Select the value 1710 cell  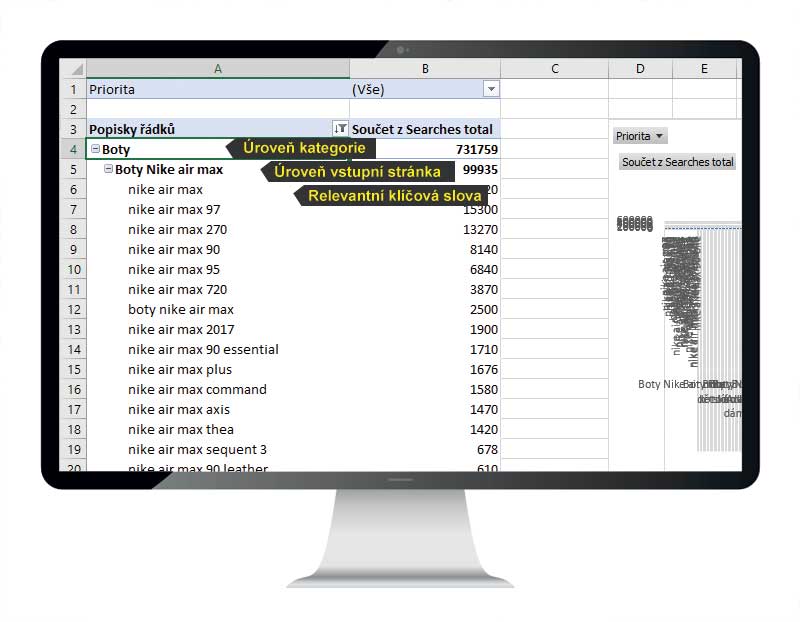(x=425, y=350)
